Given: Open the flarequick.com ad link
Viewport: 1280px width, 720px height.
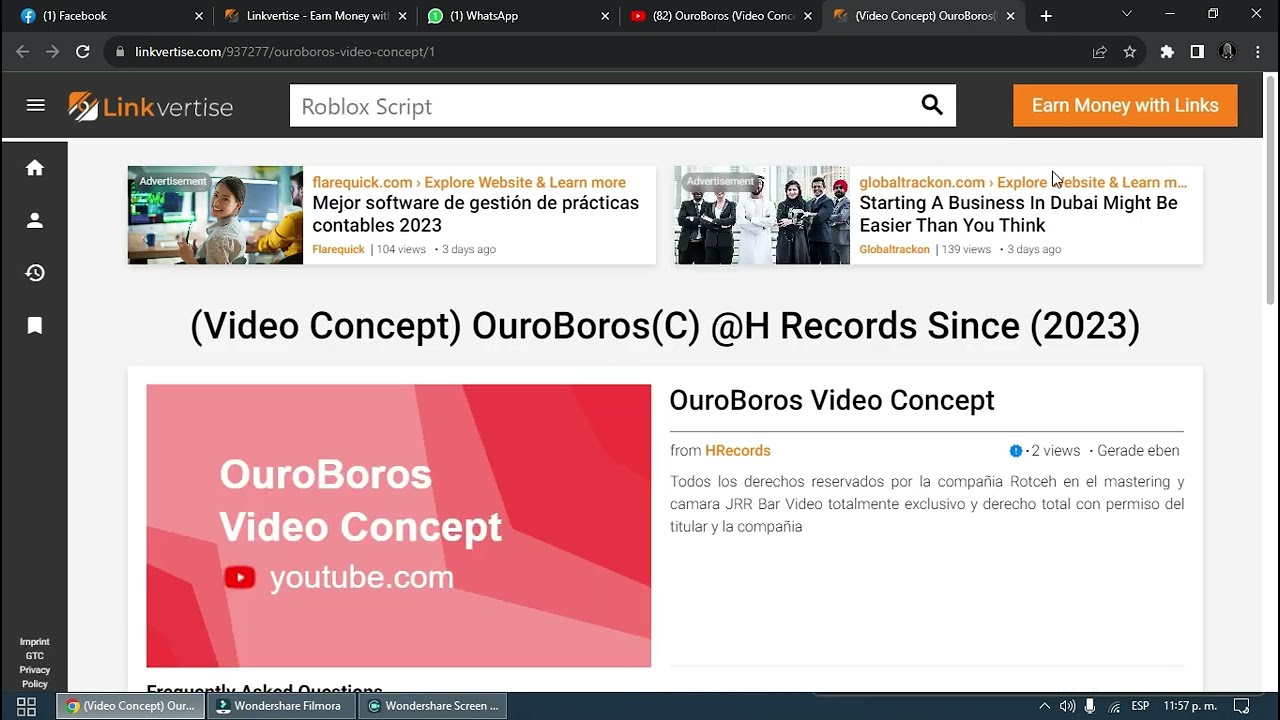Looking at the screenshot, I should [469, 182].
